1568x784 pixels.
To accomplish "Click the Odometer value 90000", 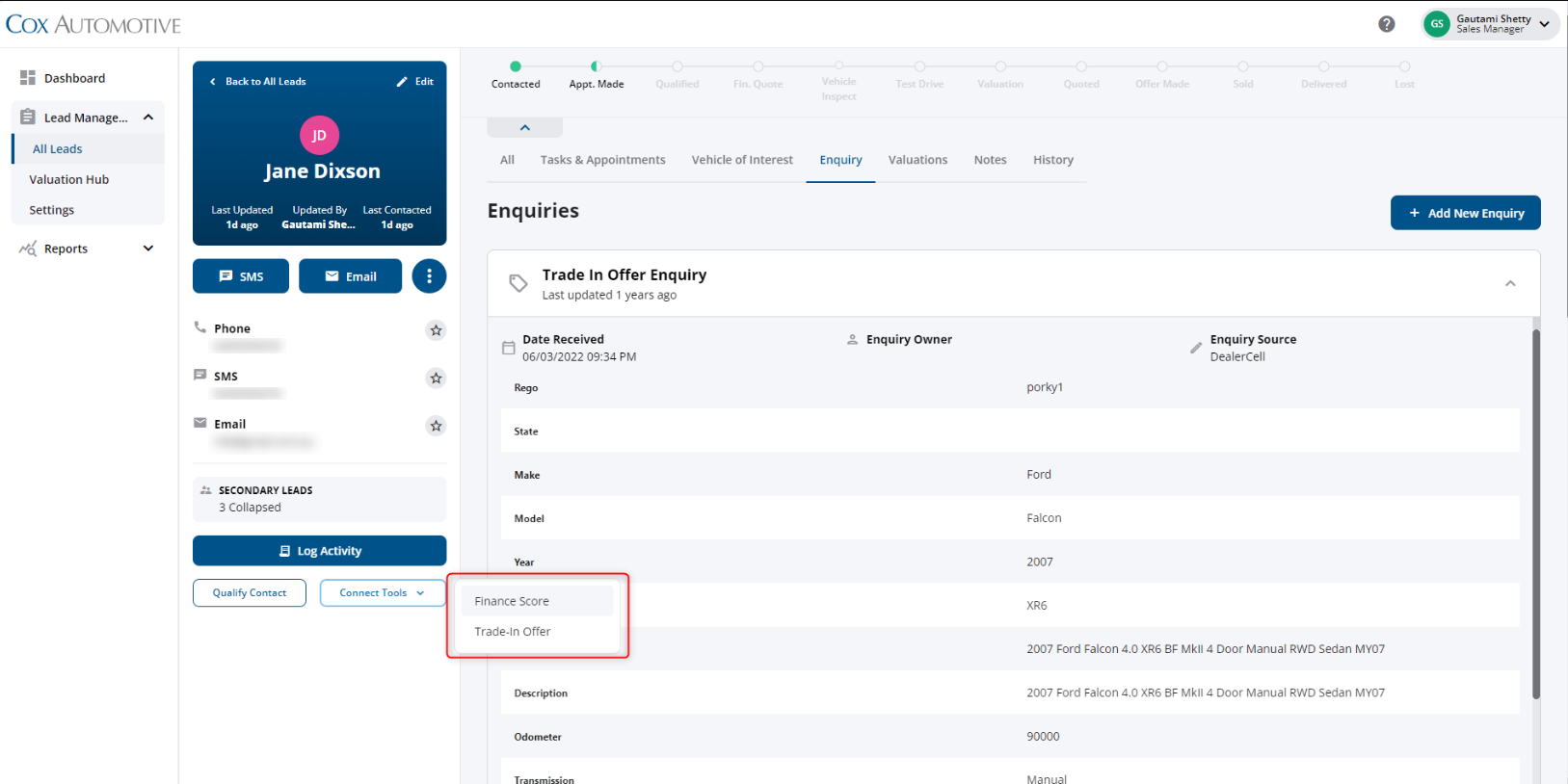I will tap(1043, 737).
